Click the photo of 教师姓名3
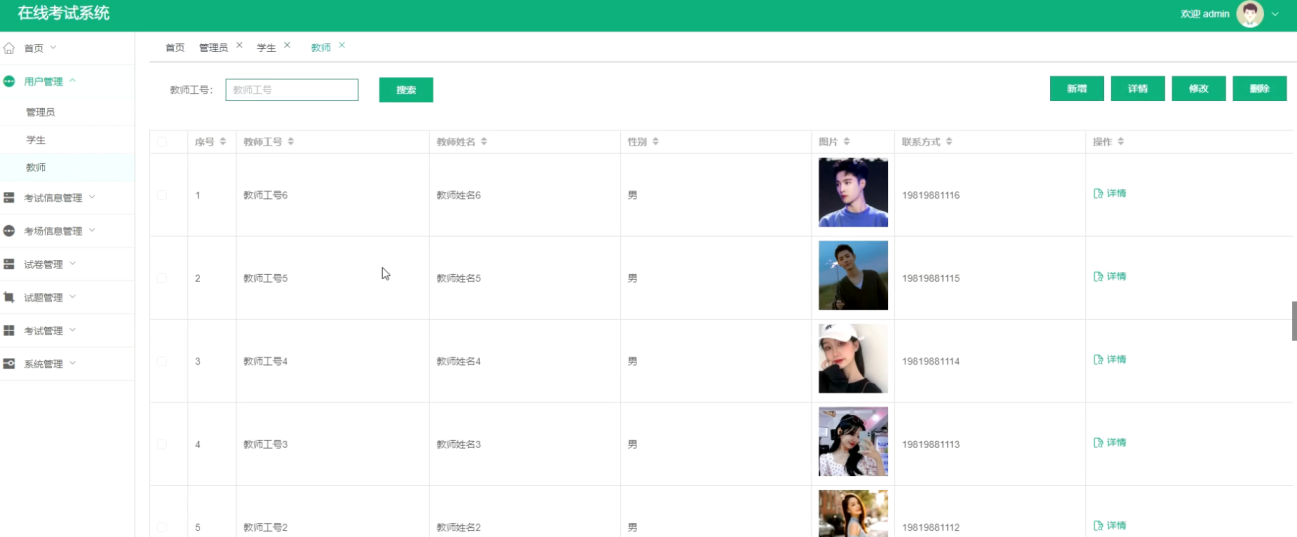 pyautogui.click(x=853, y=442)
